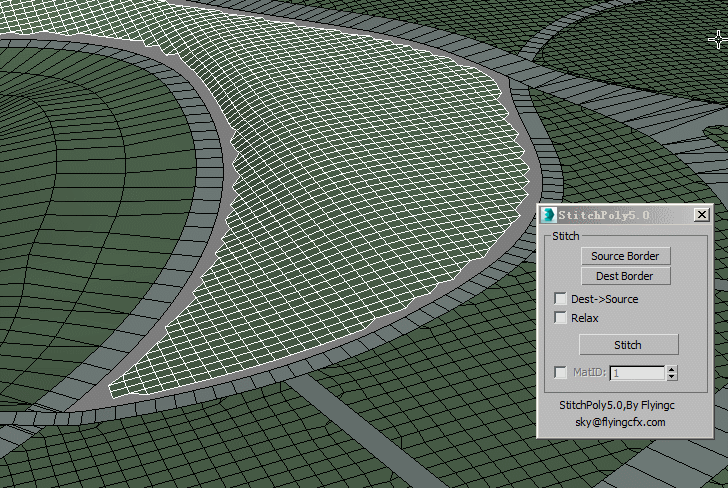728x488 pixels.
Task: Click the Source Border button
Action: click(624, 256)
